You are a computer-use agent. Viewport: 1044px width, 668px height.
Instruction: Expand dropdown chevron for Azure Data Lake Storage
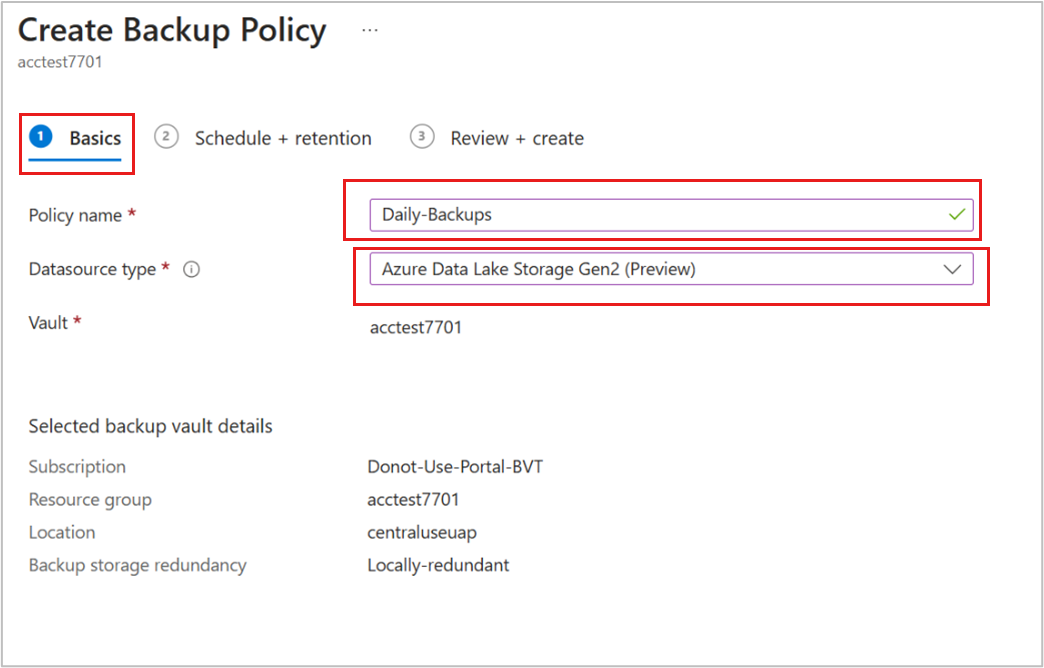pos(952,269)
